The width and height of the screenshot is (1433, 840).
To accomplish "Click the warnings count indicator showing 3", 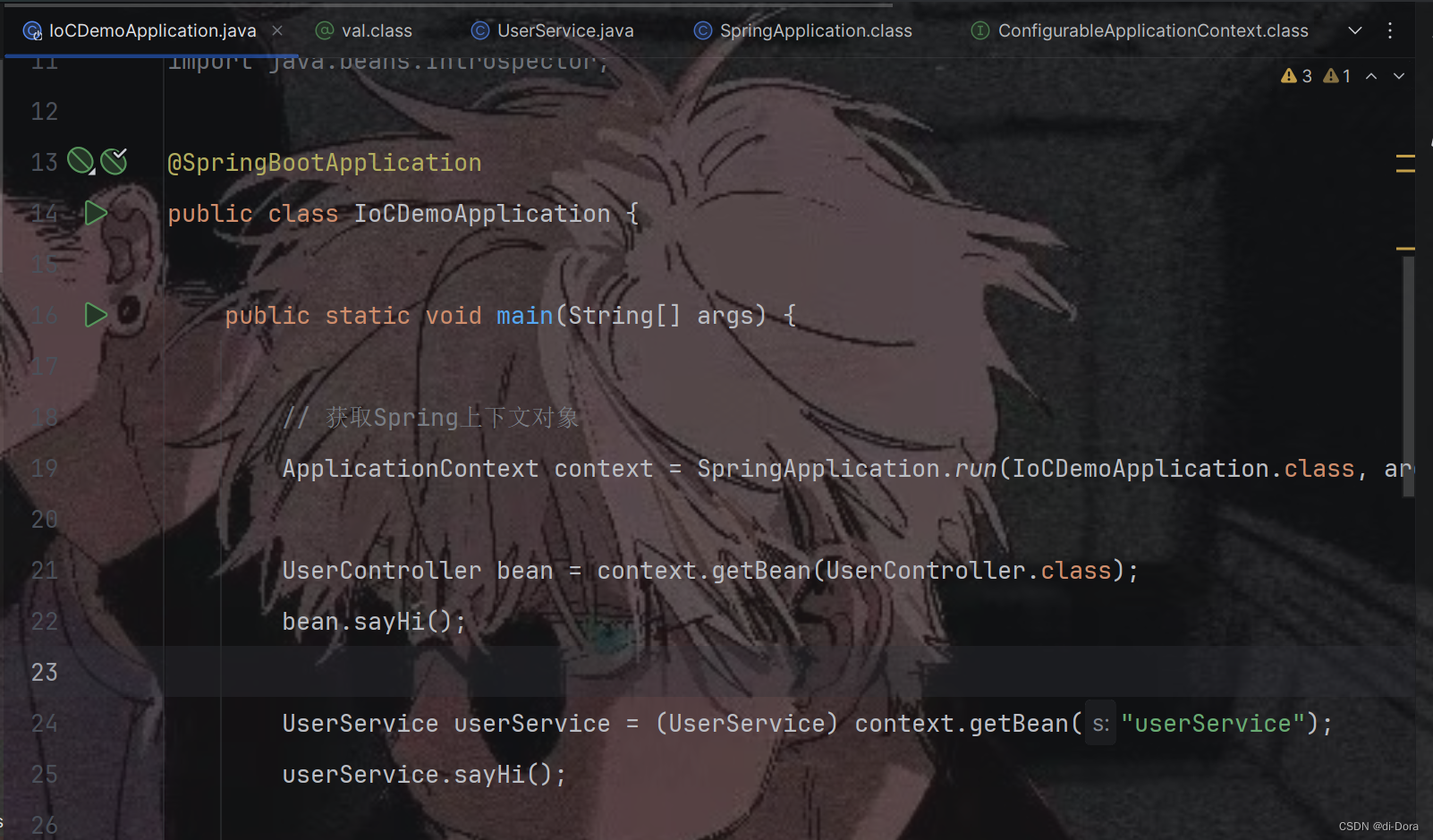I will click(x=1296, y=76).
